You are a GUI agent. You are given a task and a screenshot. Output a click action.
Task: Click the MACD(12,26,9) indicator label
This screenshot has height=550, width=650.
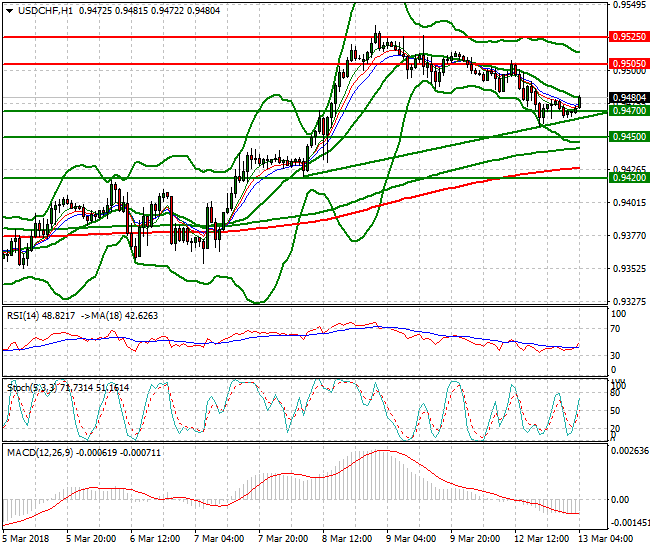(x=84, y=453)
